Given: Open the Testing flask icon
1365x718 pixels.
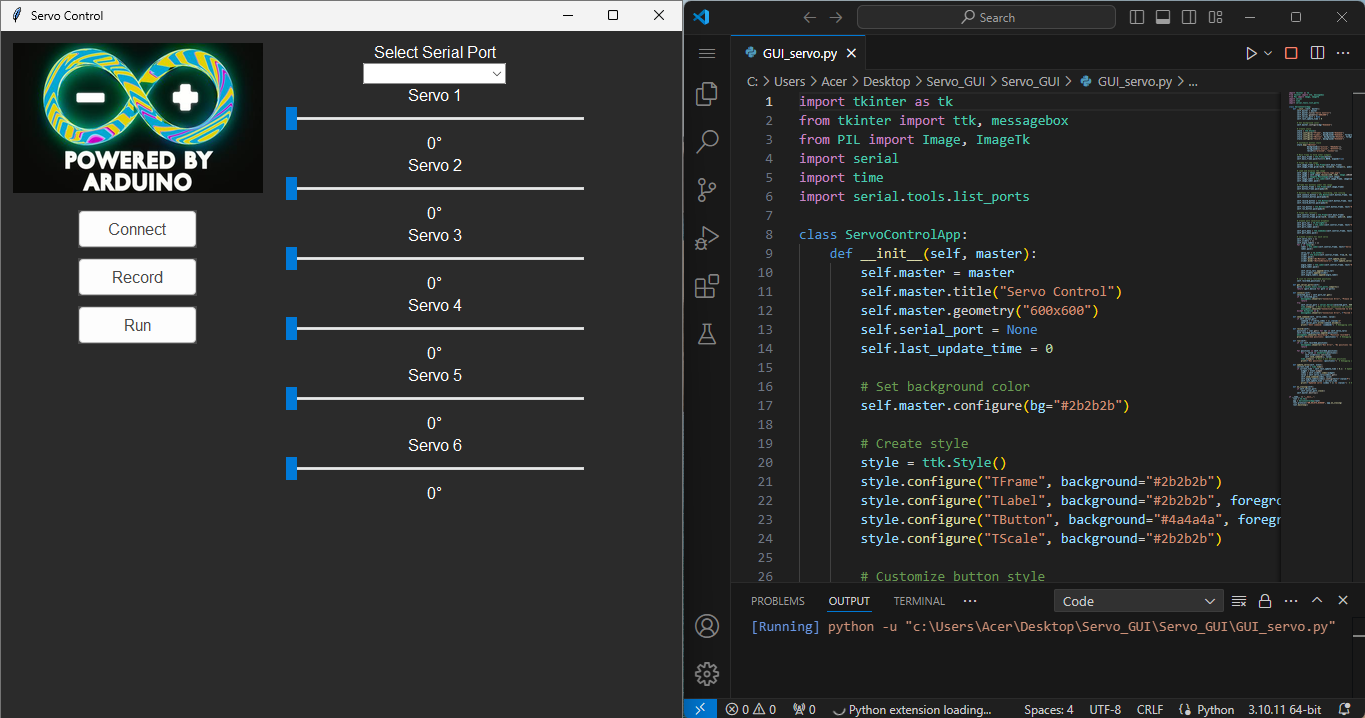Looking at the screenshot, I should pos(707,335).
